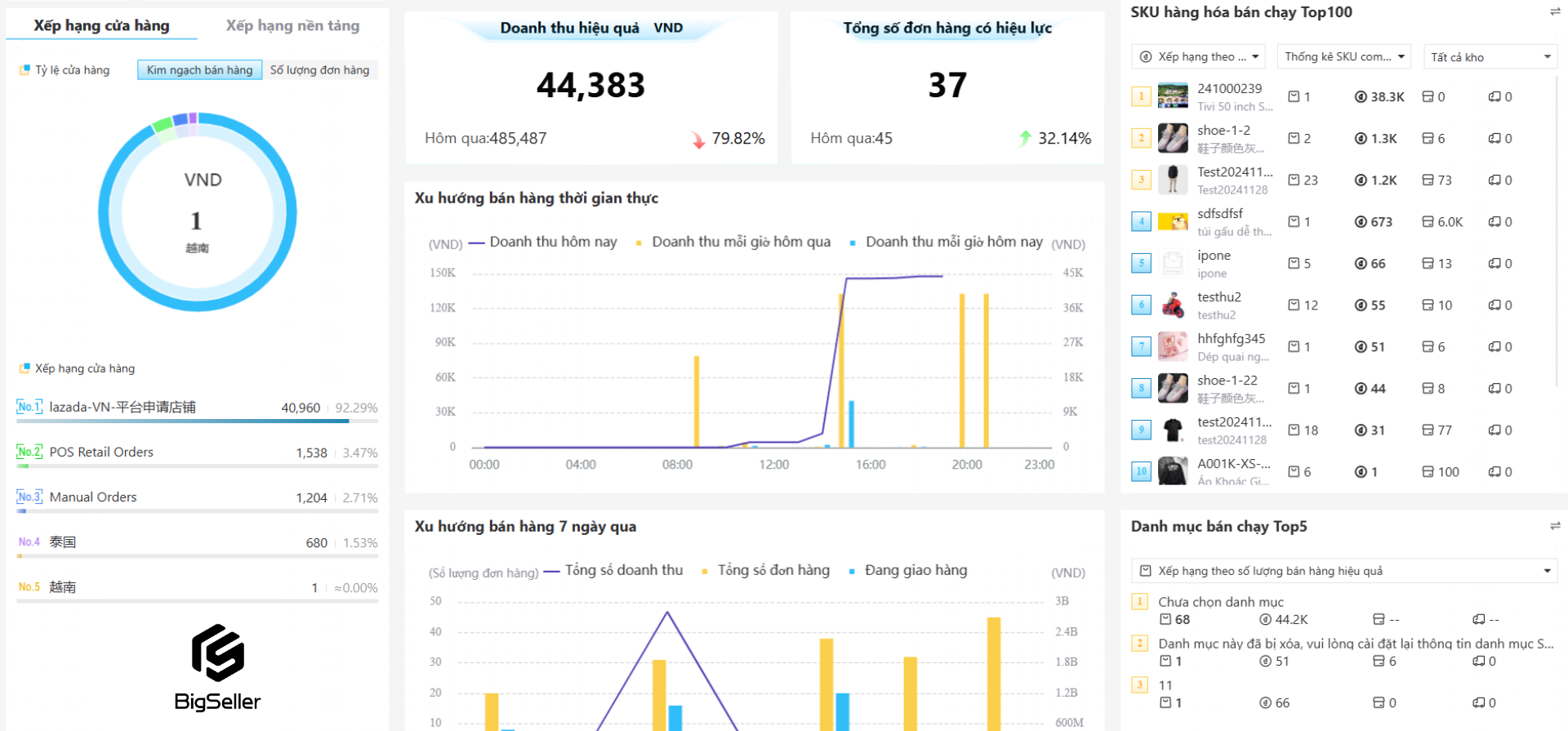Switch to Số lượng đơn hàng toggle

pyautogui.click(x=319, y=70)
